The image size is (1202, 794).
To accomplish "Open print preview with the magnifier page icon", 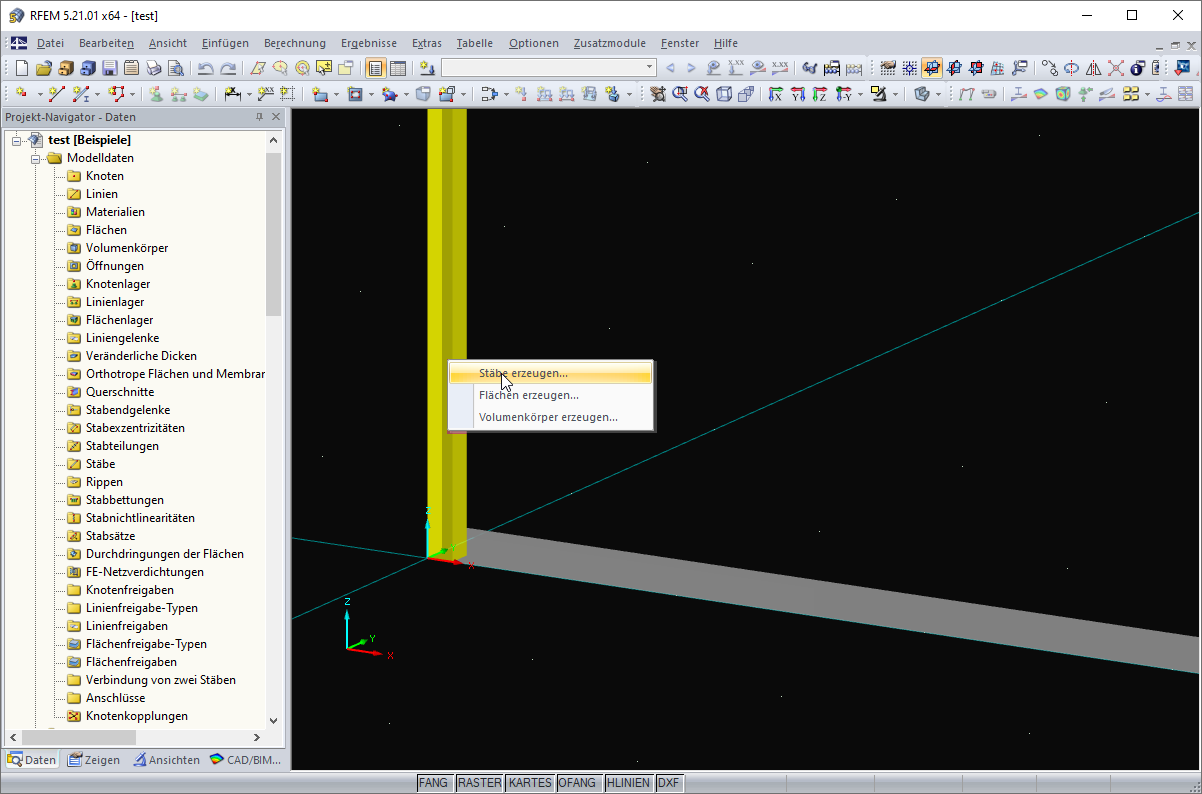I will click(175, 68).
